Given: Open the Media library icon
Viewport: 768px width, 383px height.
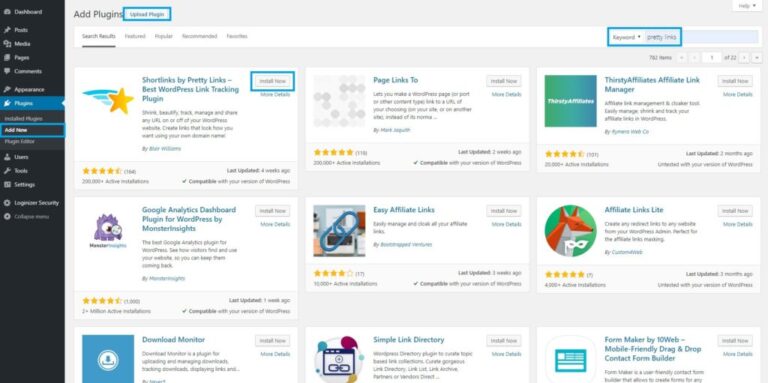Looking at the screenshot, I should click(x=7, y=44).
